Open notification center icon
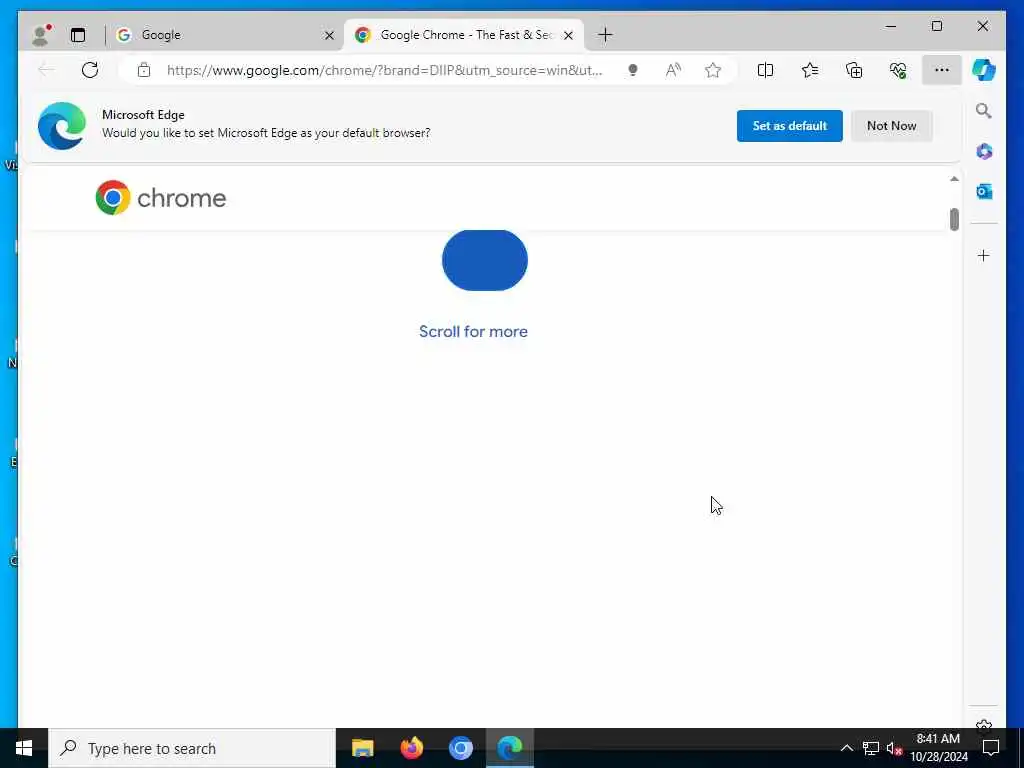Viewport: 1024px width, 768px height. [x=991, y=748]
